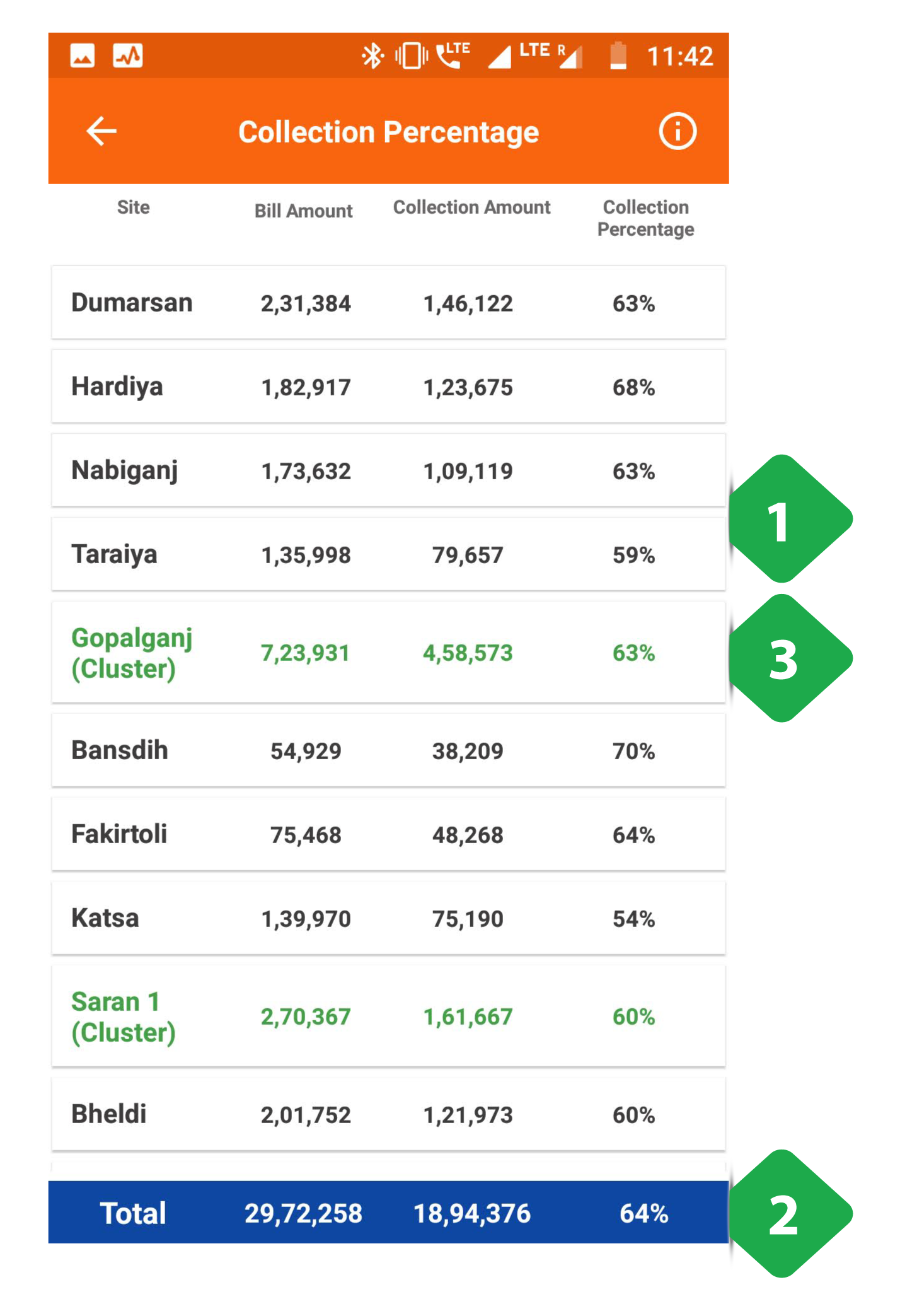Click green diamond marker number 2
Viewport: 900px width, 1316px height.
pos(789,1213)
